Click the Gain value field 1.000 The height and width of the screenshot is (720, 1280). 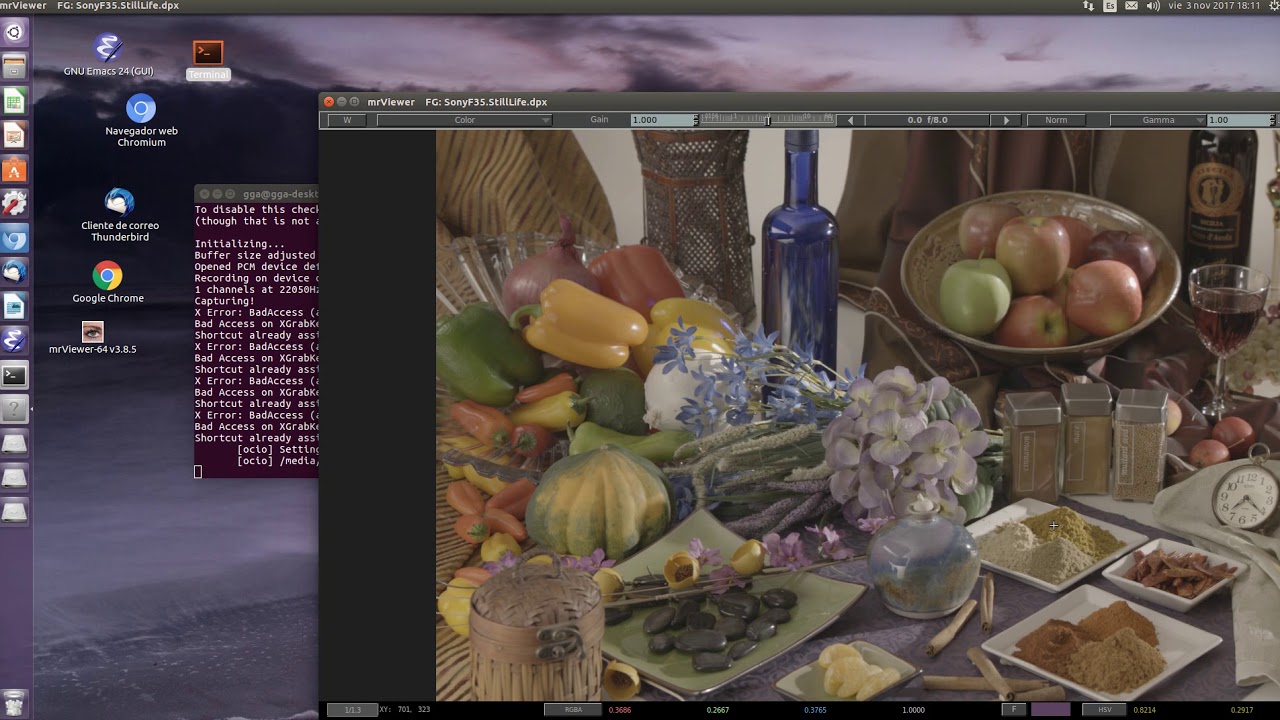coord(662,120)
